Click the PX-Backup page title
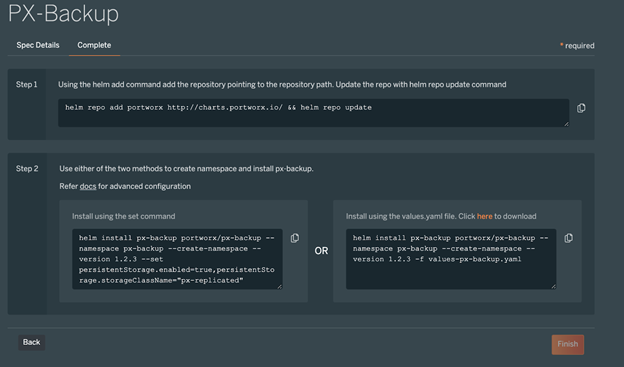 [64, 14]
